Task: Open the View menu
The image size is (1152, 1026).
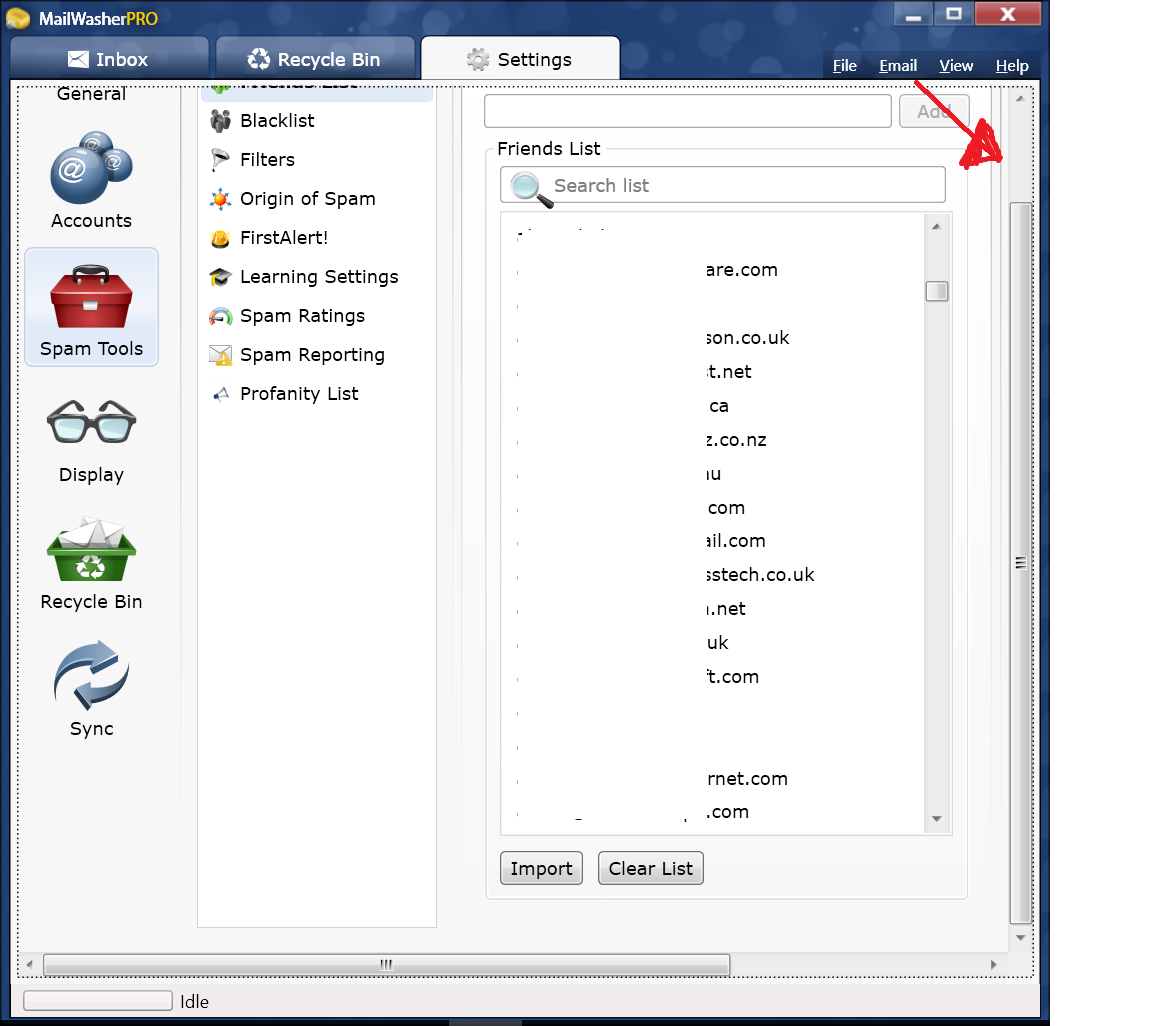Action: [956, 65]
